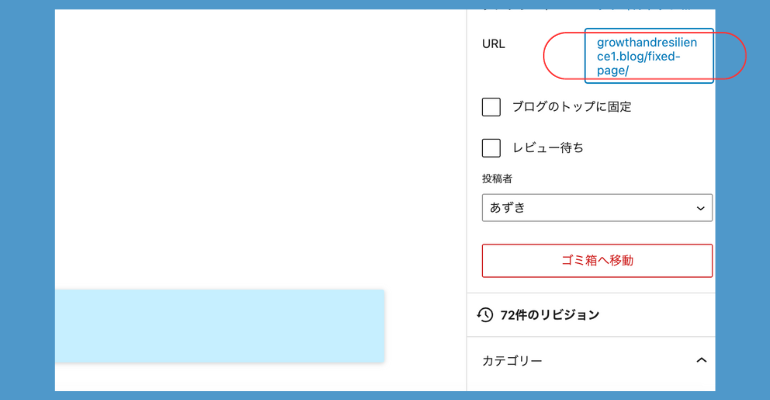The width and height of the screenshot is (770, 400).
Task: Open the growthandresilience1.blog/fixed-page/ URL link
Action: click(648, 56)
